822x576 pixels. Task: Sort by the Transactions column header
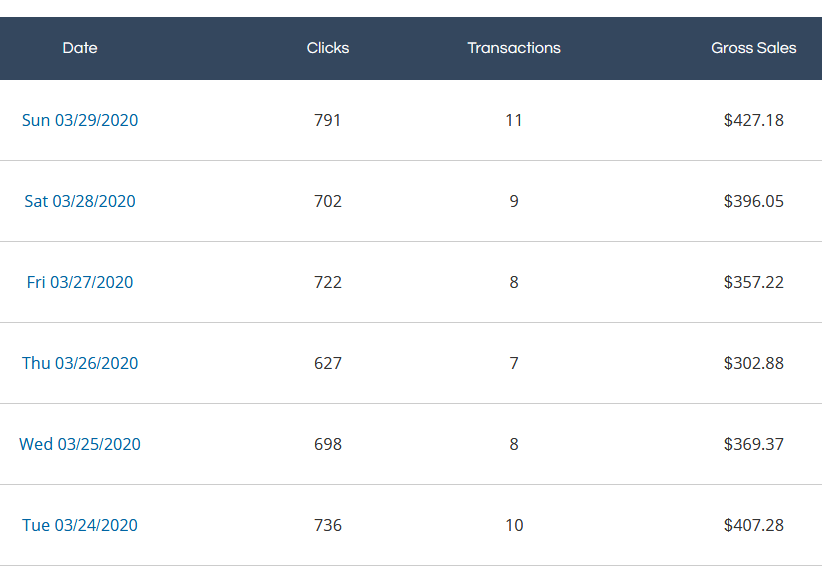(514, 48)
